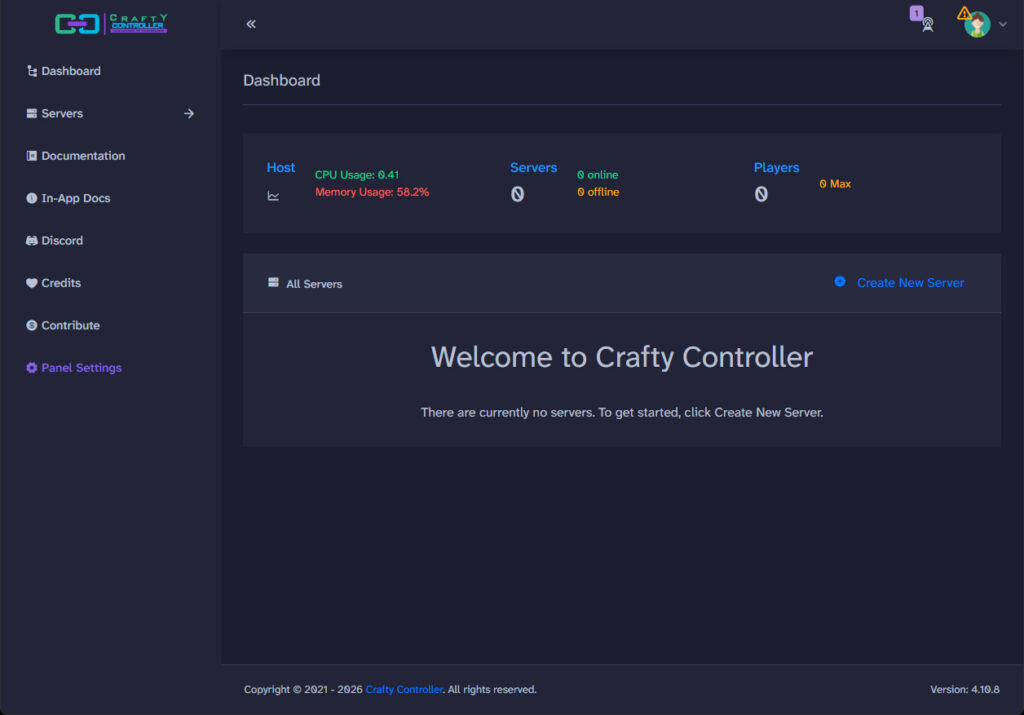Image resolution: width=1024 pixels, height=715 pixels.
Task: Open the Crafty Controller logo
Action: click(111, 24)
